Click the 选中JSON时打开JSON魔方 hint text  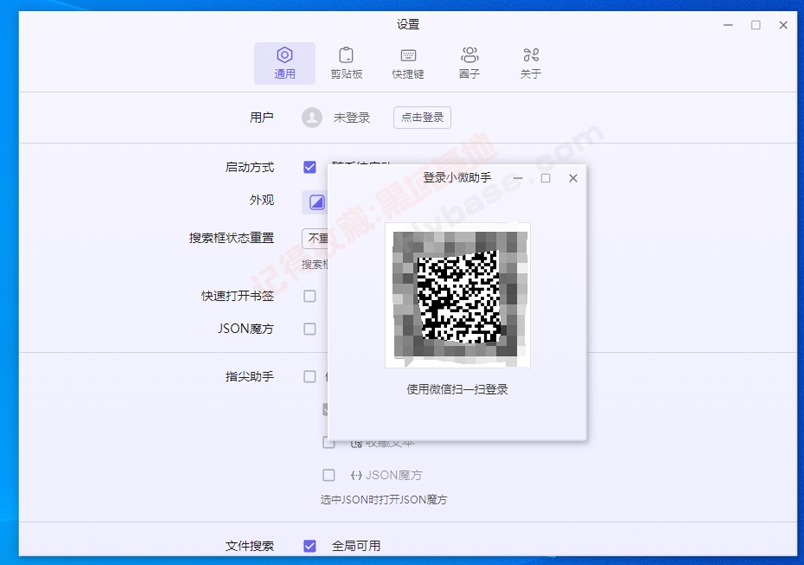coord(384,500)
